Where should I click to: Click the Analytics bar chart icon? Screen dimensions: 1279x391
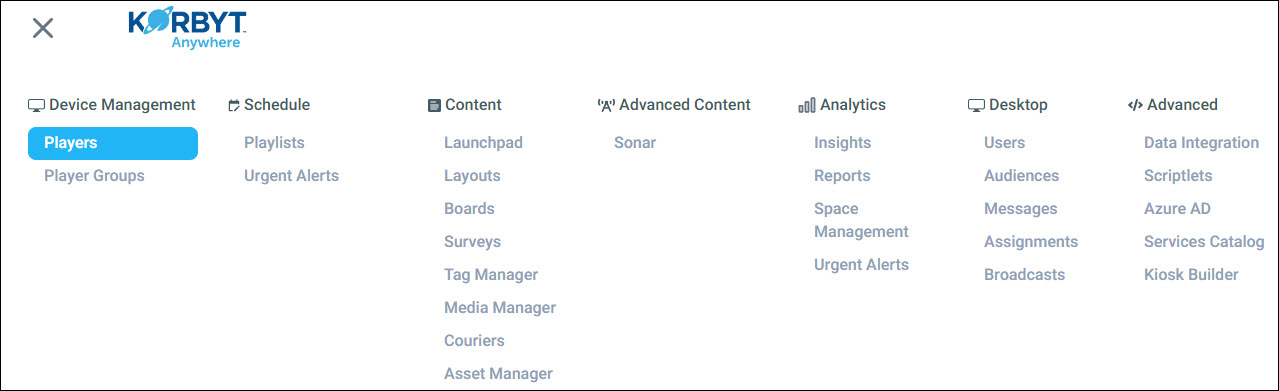coord(807,105)
